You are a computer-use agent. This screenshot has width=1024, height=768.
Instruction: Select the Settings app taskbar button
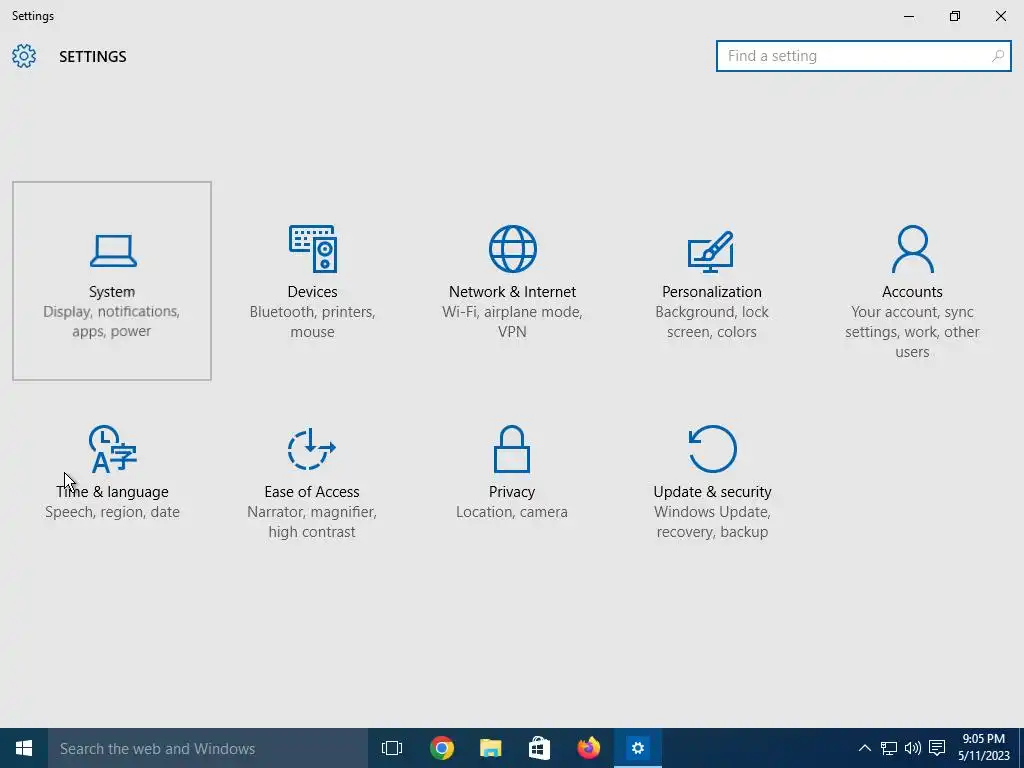(638, 748)
